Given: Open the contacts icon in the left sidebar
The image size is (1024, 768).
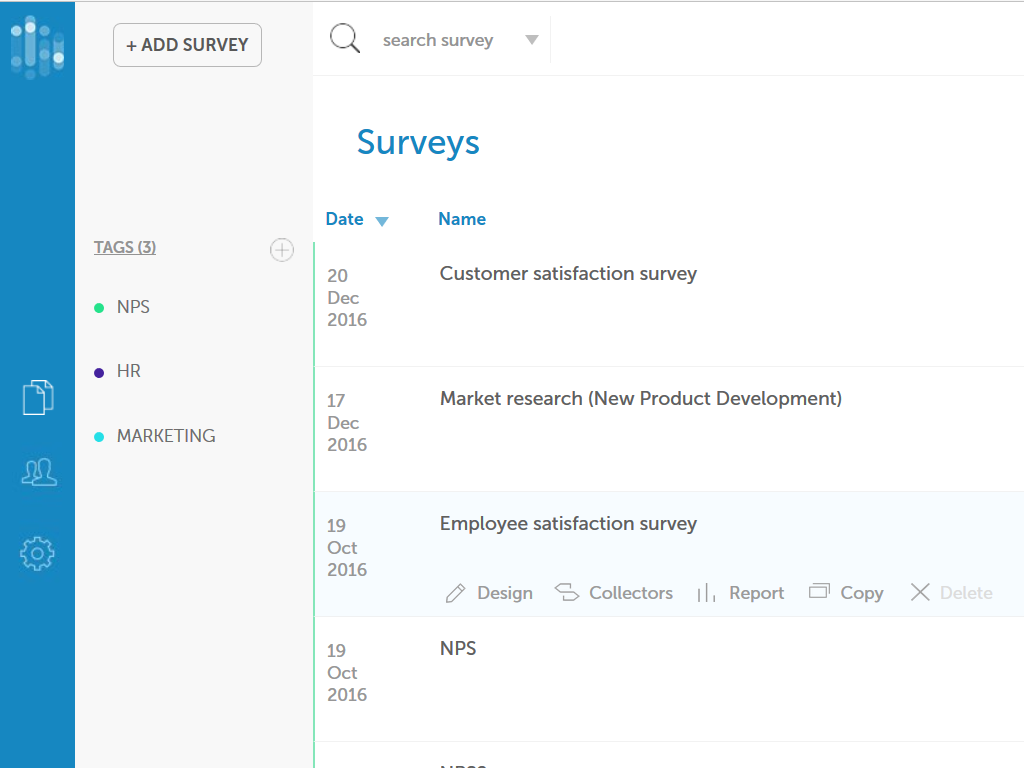Looking at the screenshot, I should pyautogui.click(x=37, y=471).
